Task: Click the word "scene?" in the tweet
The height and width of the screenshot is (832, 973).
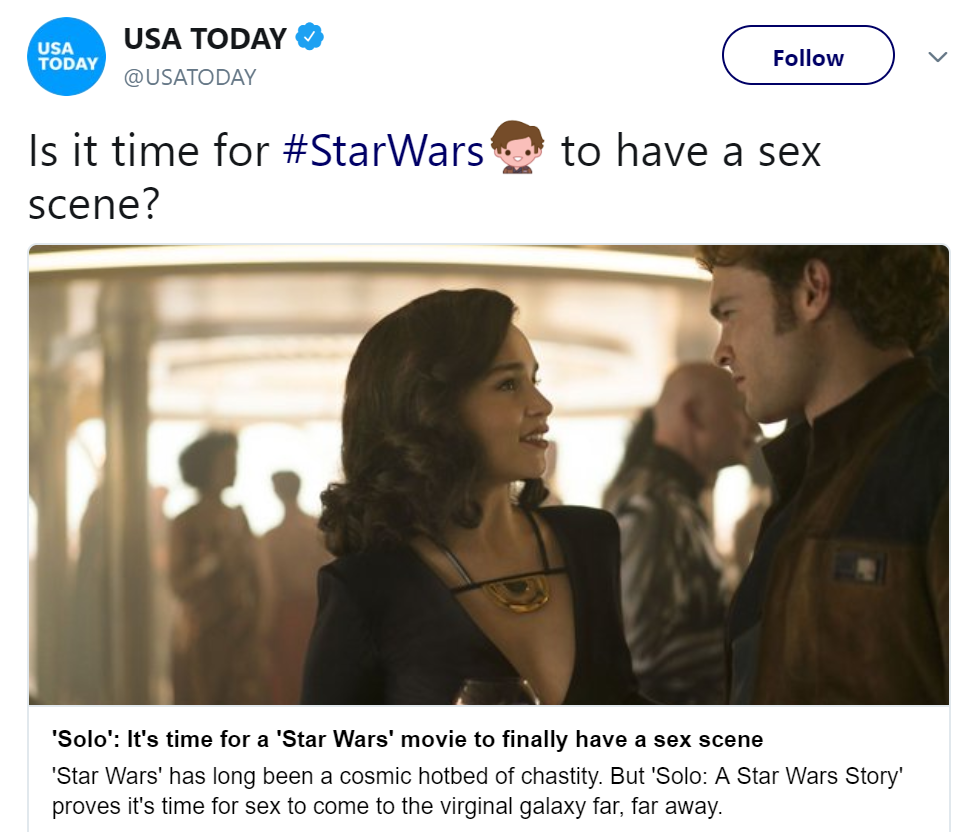Action: (93, 202)
